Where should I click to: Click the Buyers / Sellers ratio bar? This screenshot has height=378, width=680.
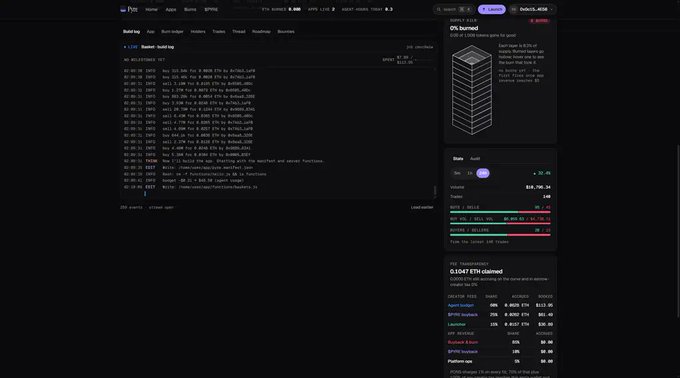pyautogui.click(x=500, y=235)
